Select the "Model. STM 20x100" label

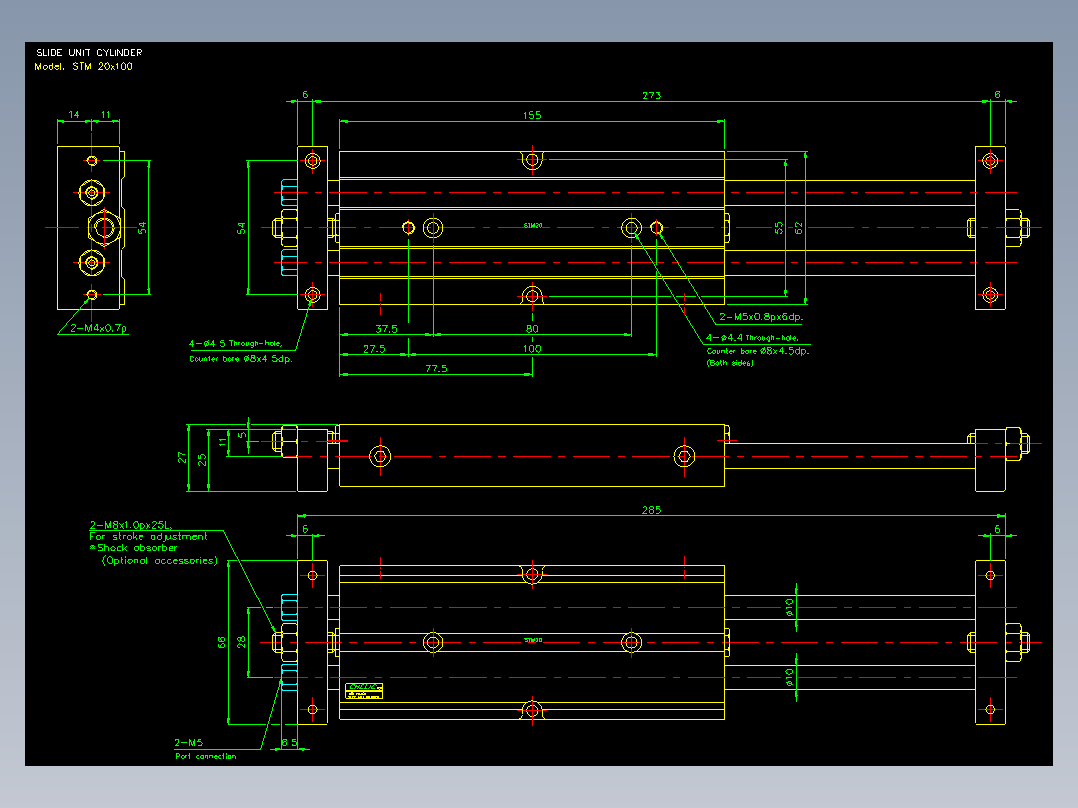coord(83,67)
